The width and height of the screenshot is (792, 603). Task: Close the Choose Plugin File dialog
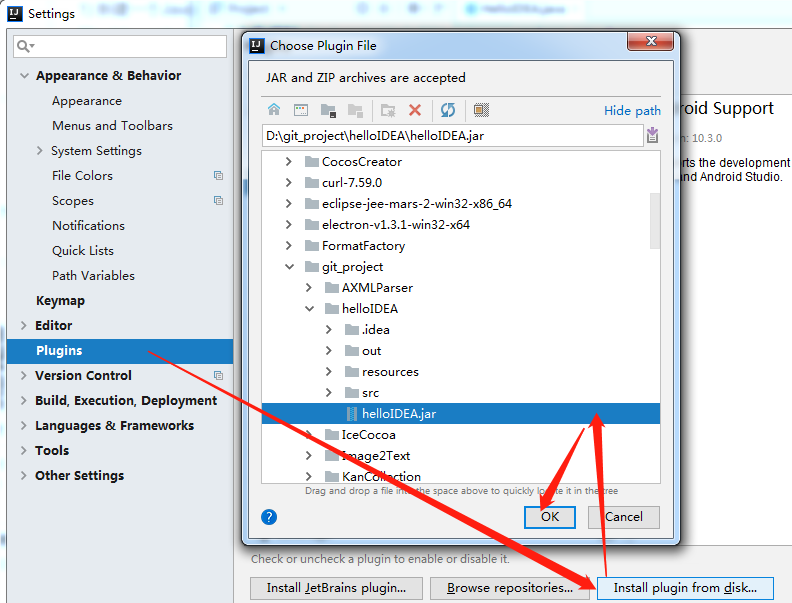click(x=651, y=41)
